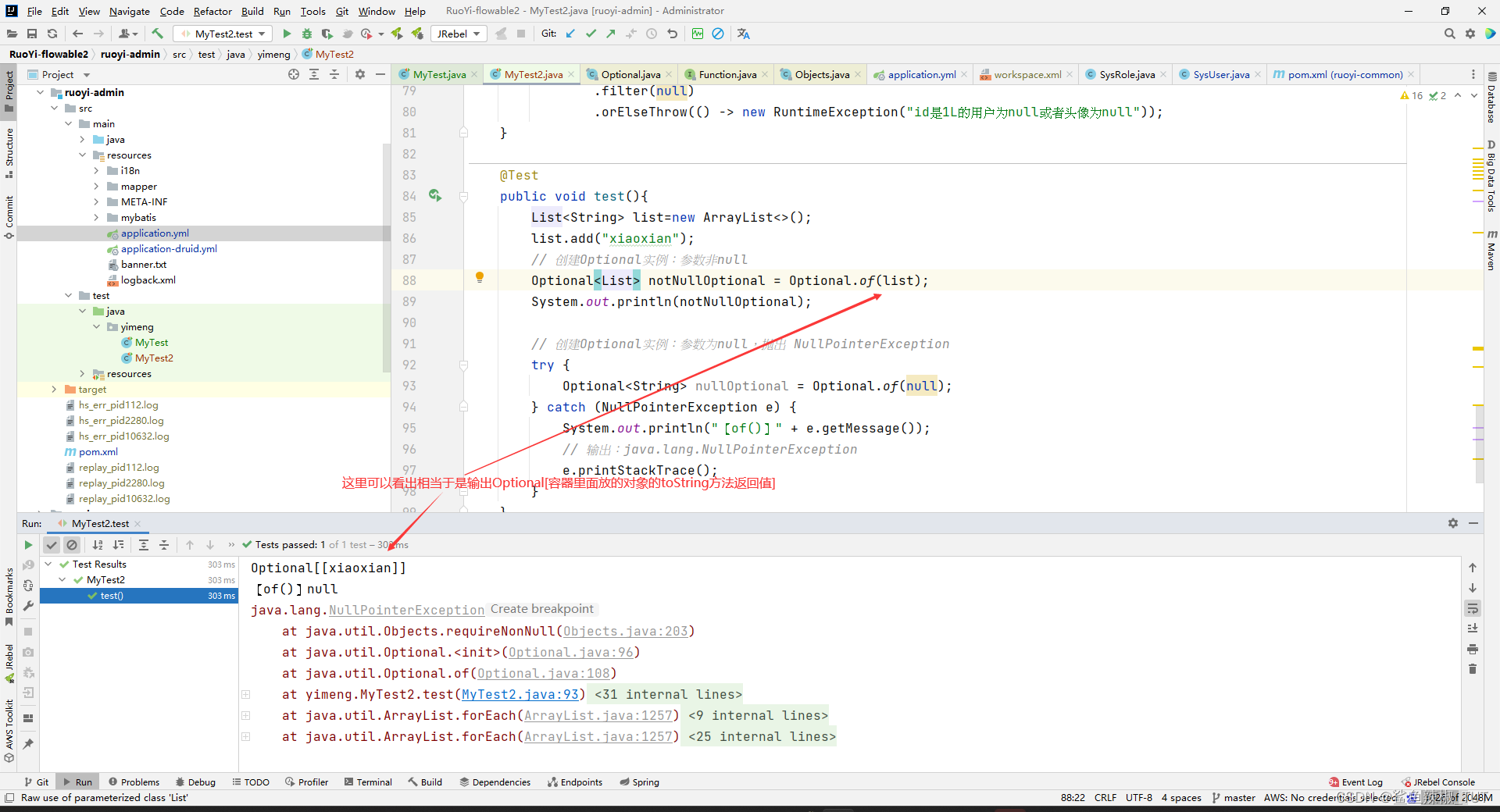The height and width of the screenshot is (812, 1500).
Task: Sort test results alphabetically
Action: 98,545
